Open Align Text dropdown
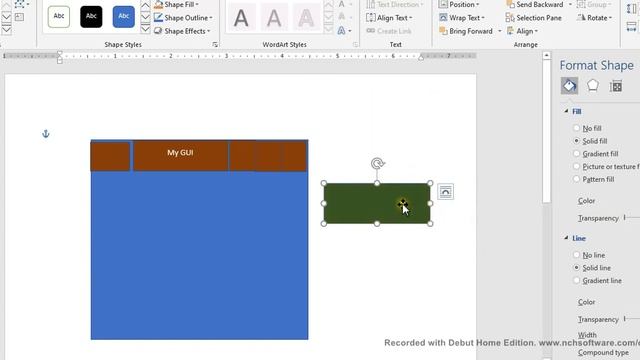 point(389,18)
